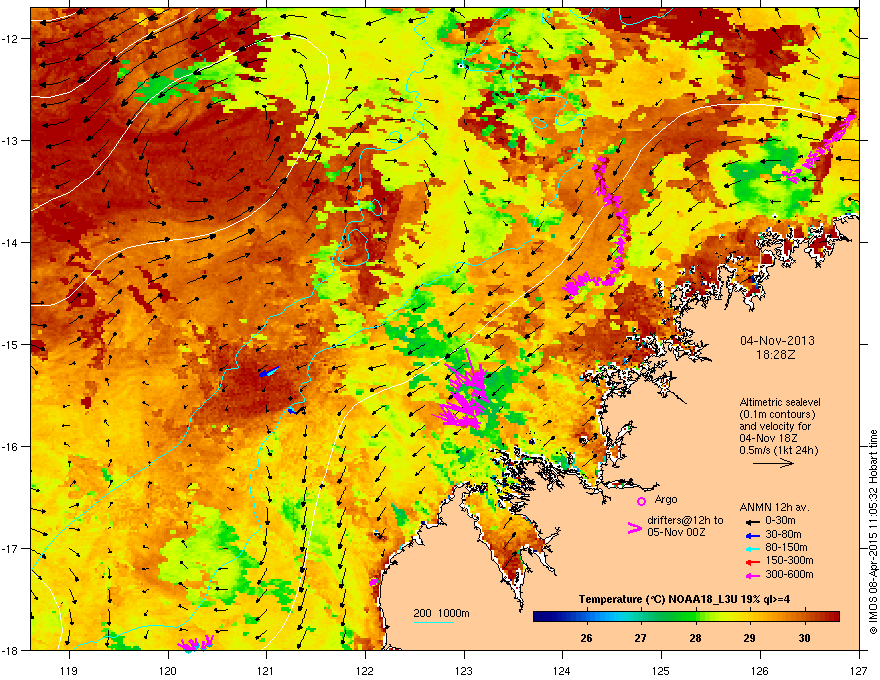Click the large magenta drifter cluster near 123E
The height and width of the screenshot is (680, 880).
pos(463,392)
